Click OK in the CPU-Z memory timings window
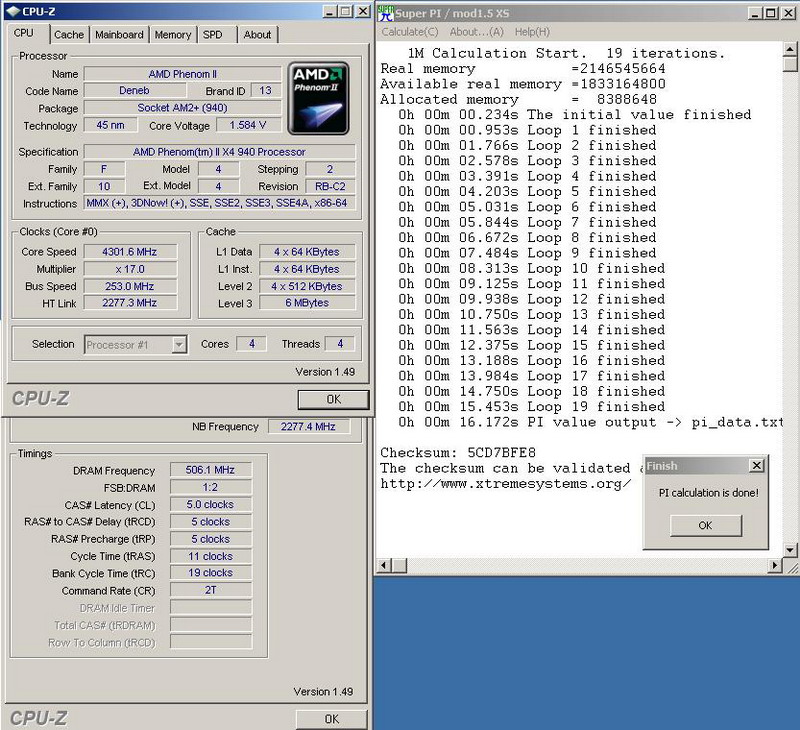Image resolution: width=800 pixels, height=730 pixels. pos(332,718)
